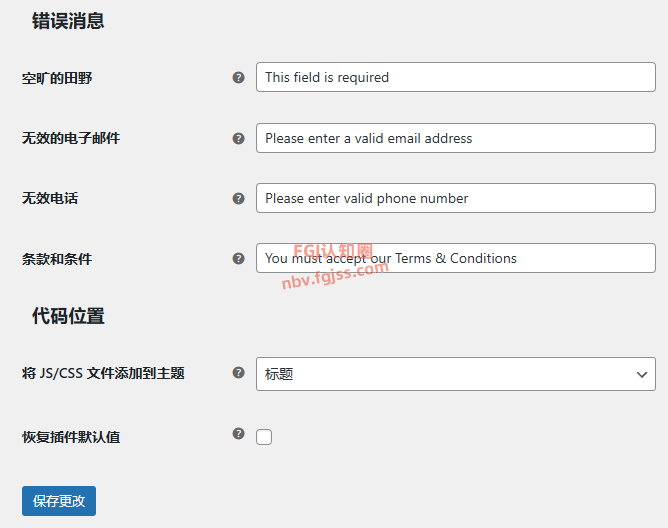Click the 恢复插件默认值 label text
668x528 pixels.
tap(71, 437)
